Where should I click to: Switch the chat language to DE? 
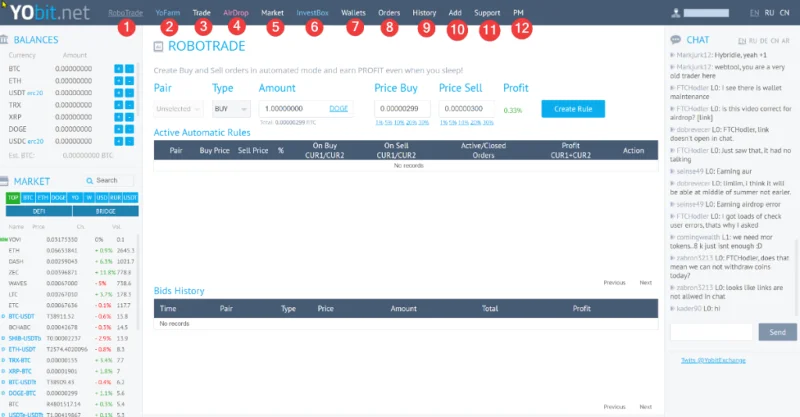(x=764, y=41)
